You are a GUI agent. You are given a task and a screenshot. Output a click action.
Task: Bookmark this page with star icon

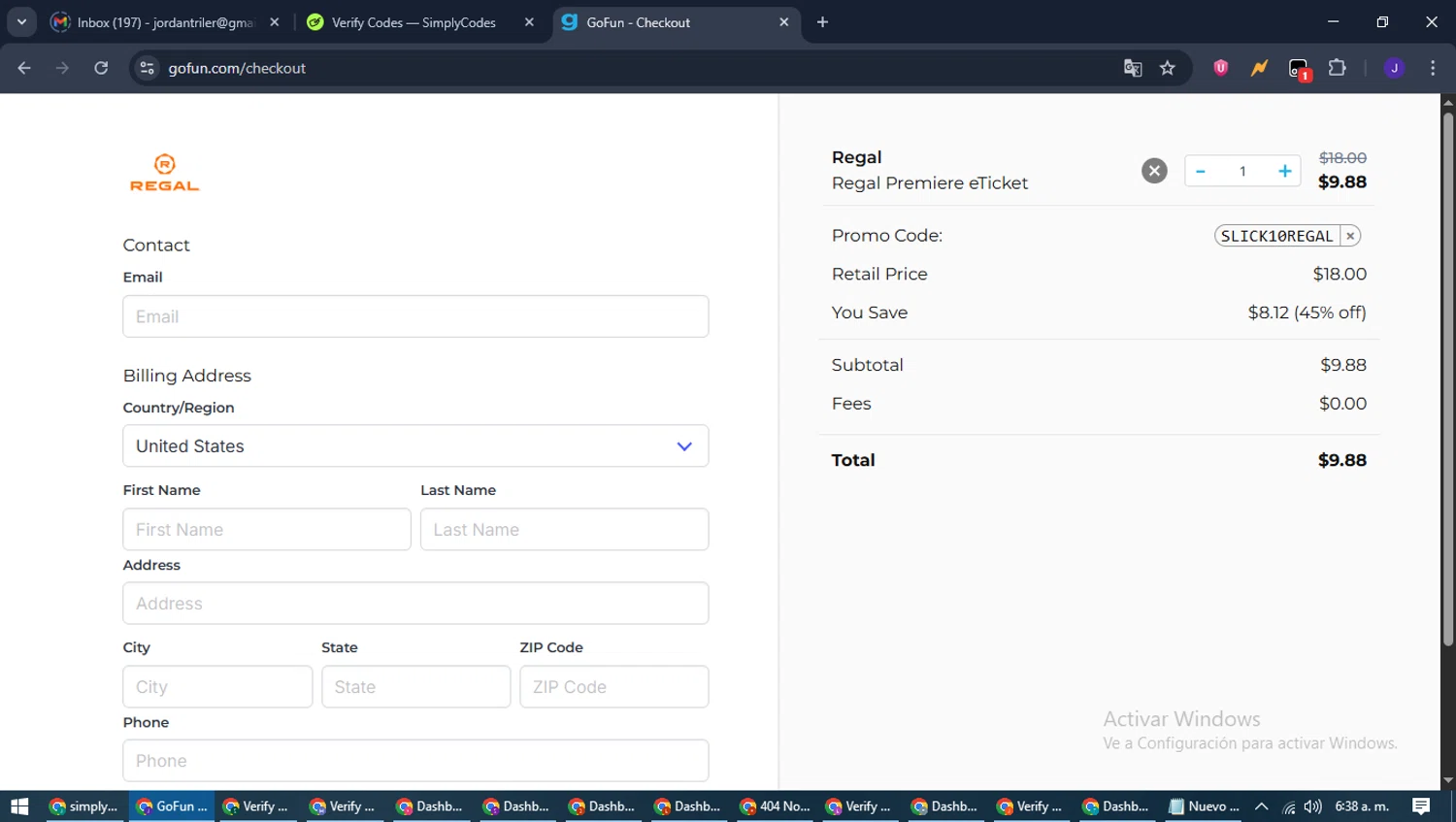pyautogui.click(x=1168, y=68)
